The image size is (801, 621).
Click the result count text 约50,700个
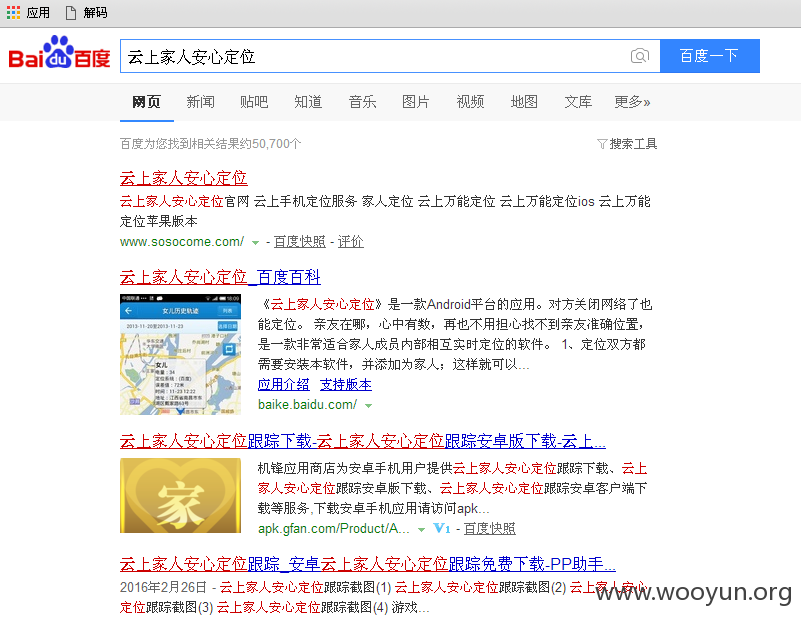pos(270,144)
